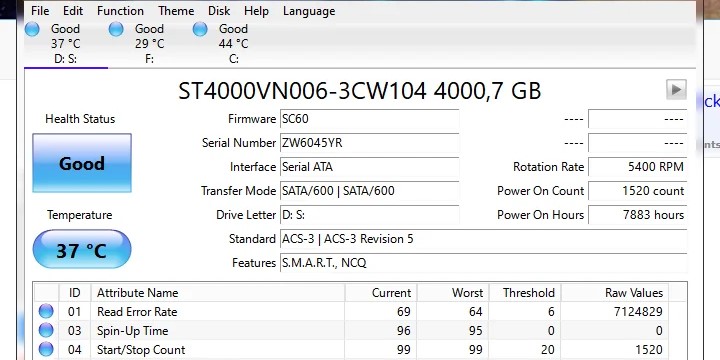Click the Temperature label

(x=79, y=215)
